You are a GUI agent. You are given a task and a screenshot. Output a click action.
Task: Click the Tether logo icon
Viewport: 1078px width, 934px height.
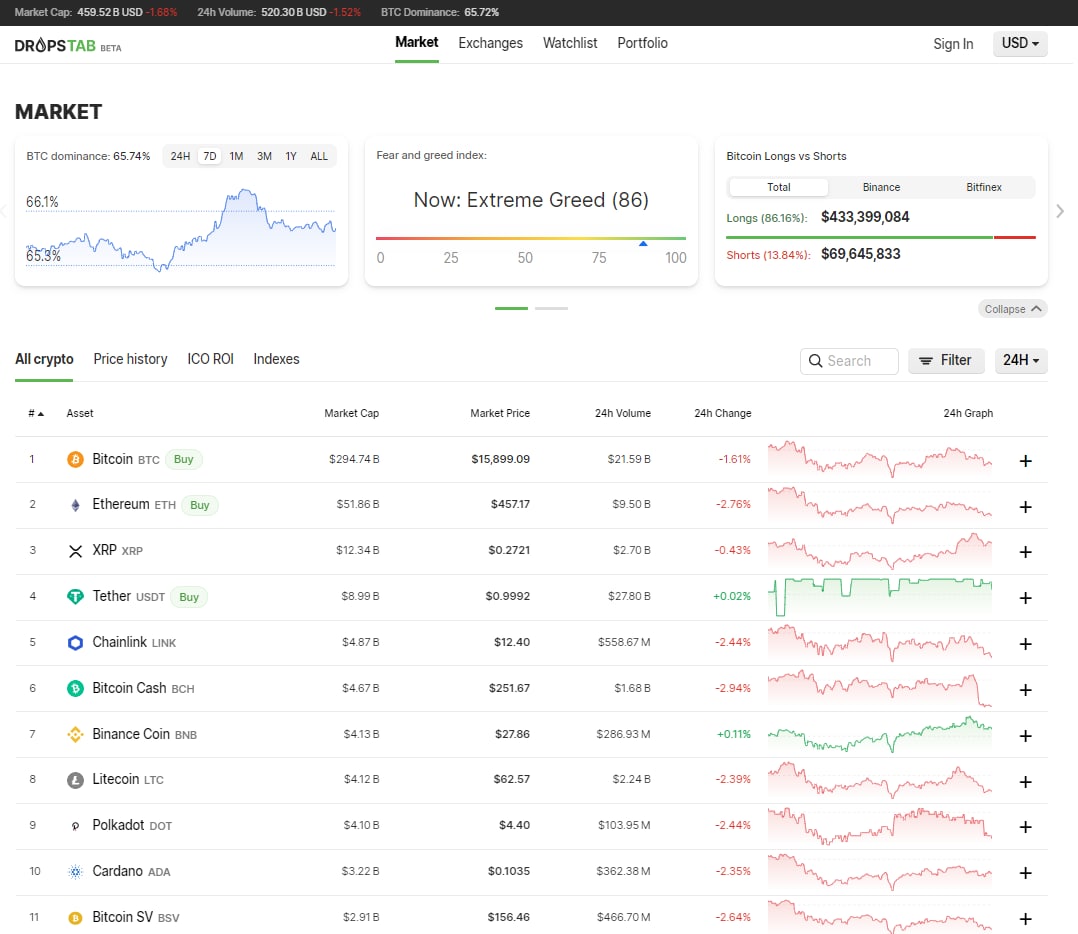pos(75,597)
